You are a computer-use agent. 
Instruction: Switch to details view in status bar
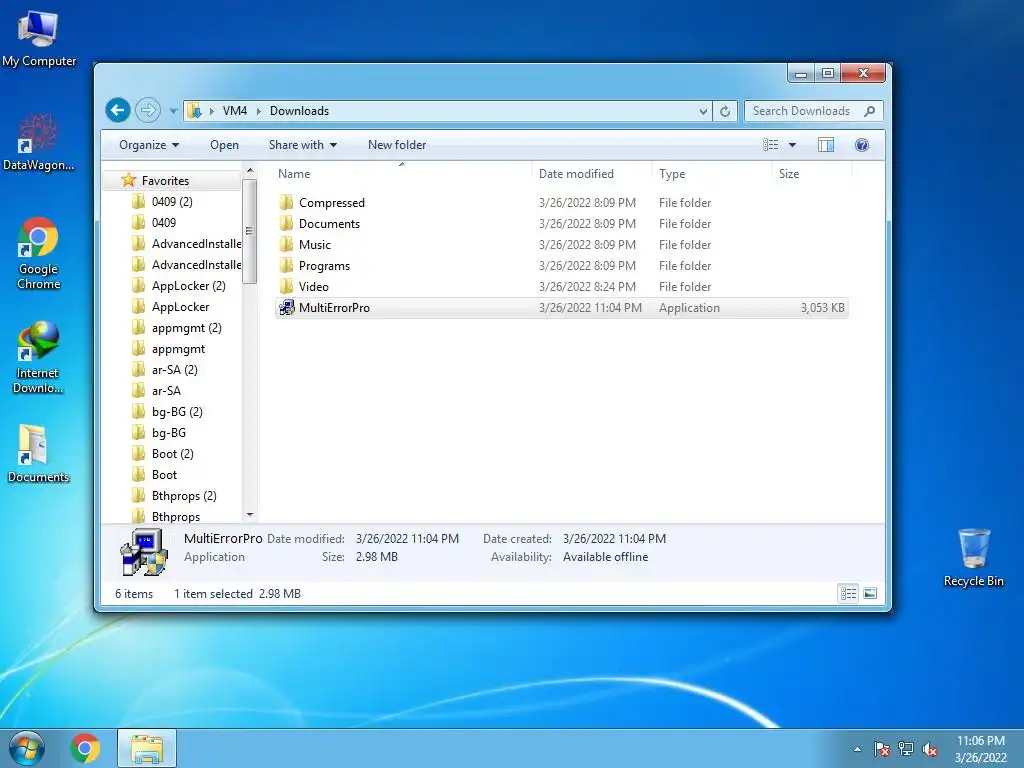coord(848,594)
